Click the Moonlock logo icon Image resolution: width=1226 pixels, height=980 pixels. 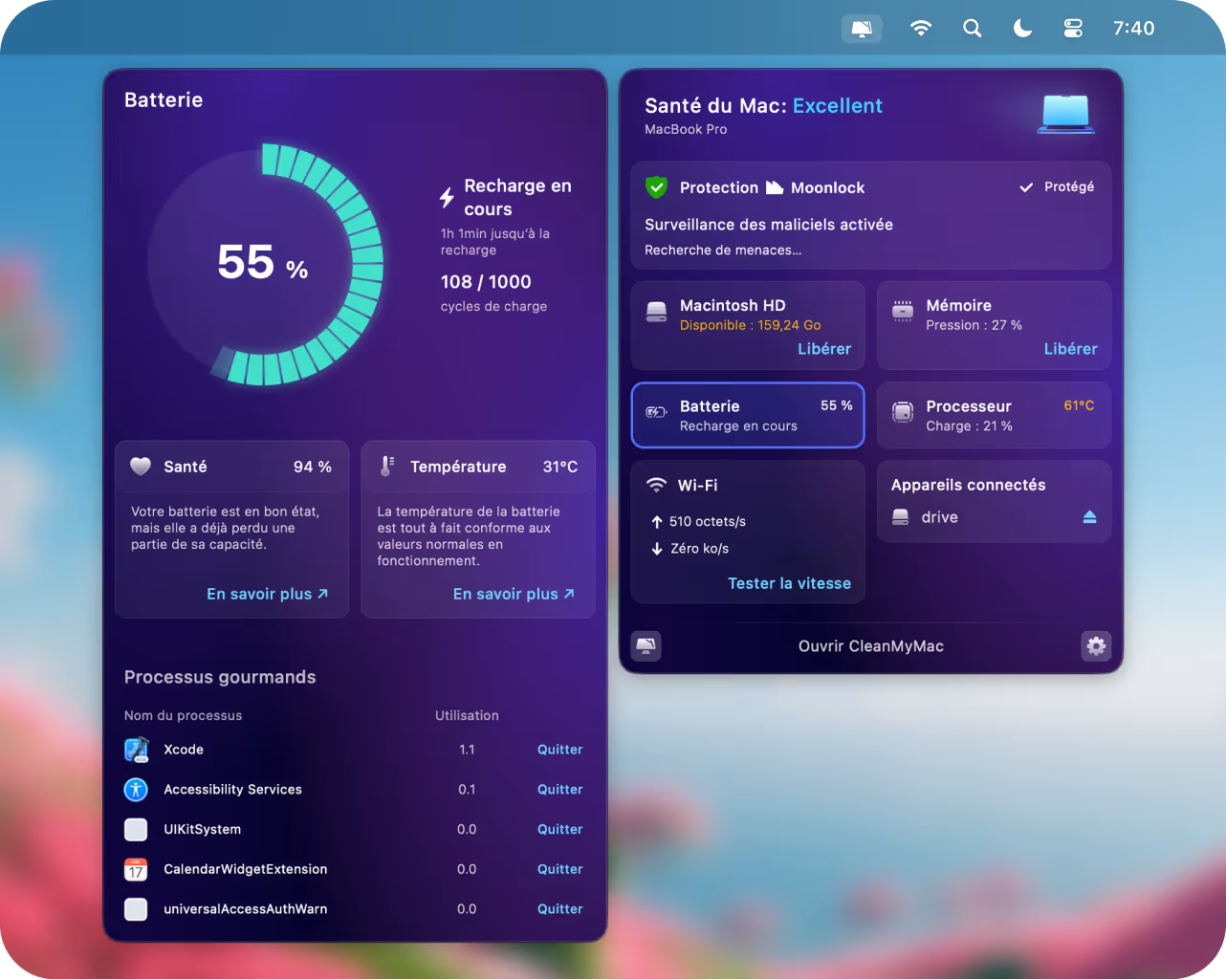click(775, 187)
